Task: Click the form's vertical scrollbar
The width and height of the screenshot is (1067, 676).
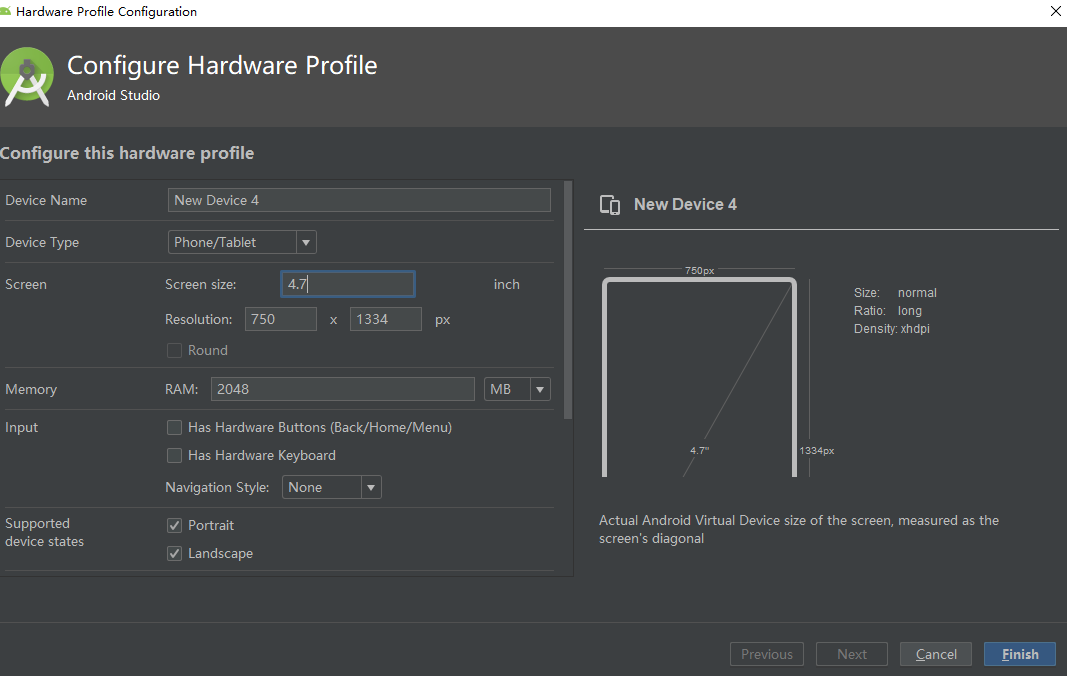Action: tap(568, 300)
